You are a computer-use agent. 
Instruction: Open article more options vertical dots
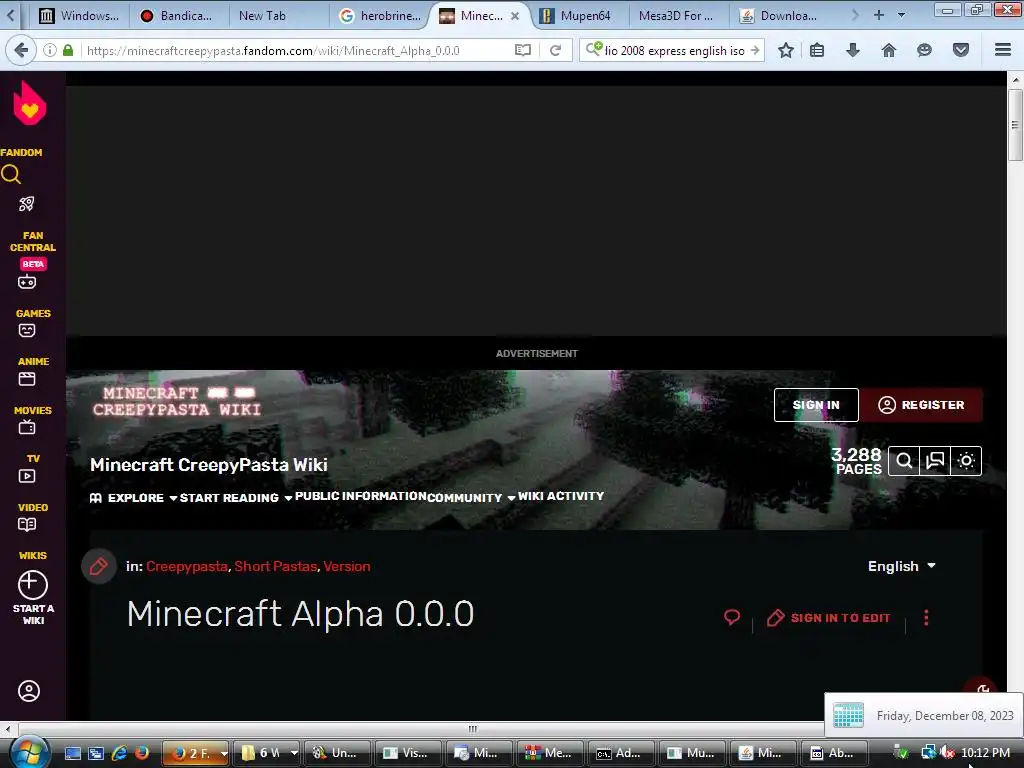(926, 618)
